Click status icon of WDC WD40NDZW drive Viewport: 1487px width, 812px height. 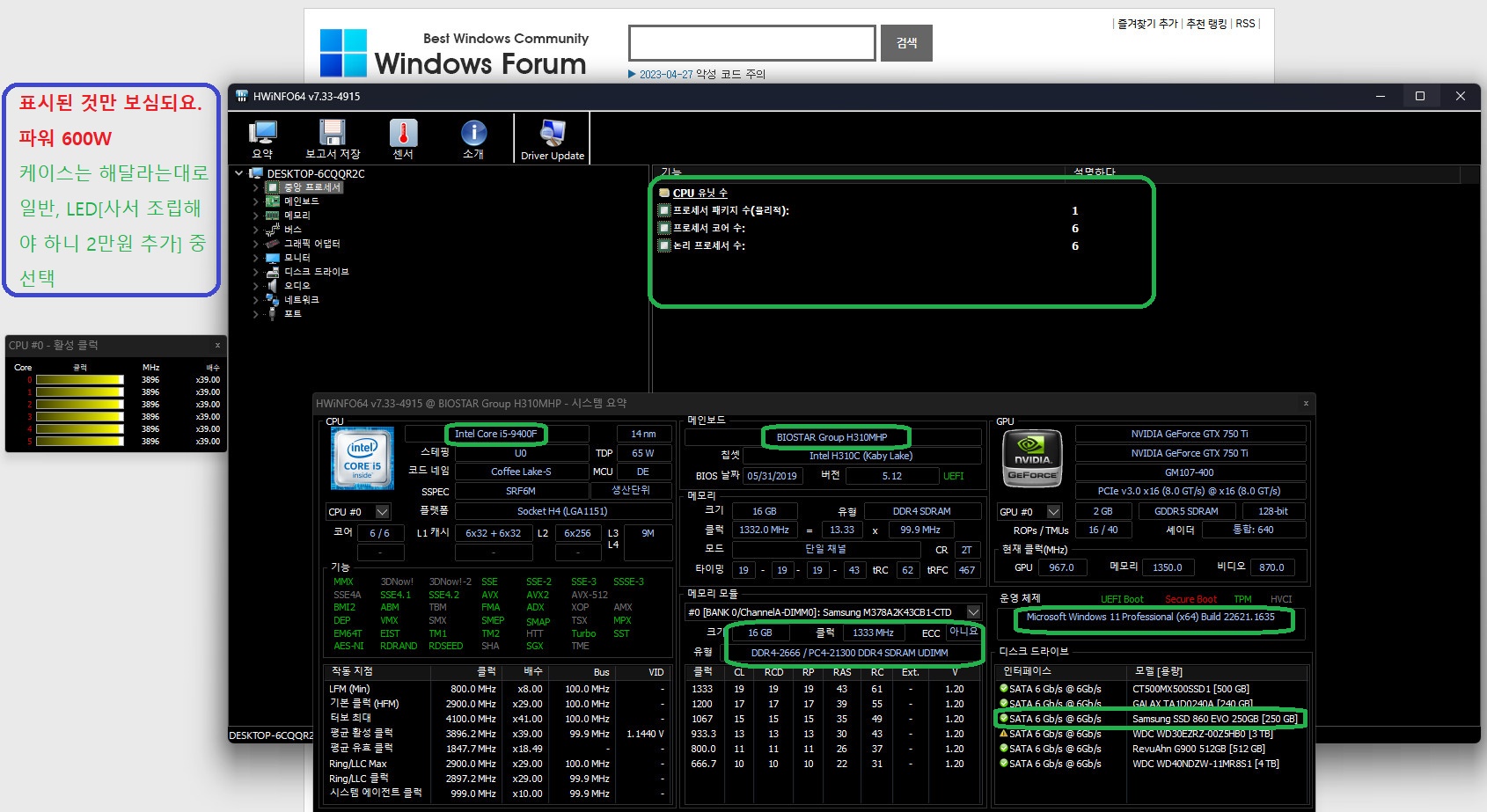pyautogui.click(x=1003, y=764)
